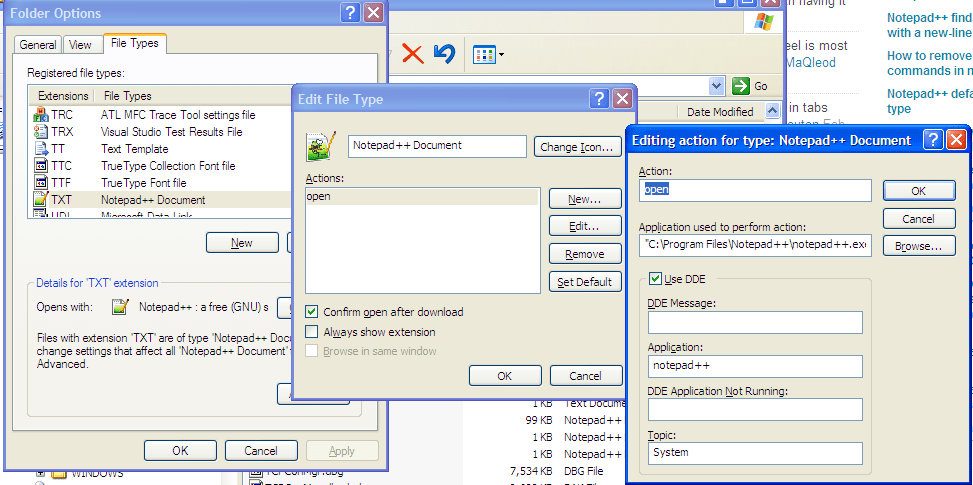Click the File Types column header
Viewport: 973px width, 485px height.
click(x=127, y=96)
